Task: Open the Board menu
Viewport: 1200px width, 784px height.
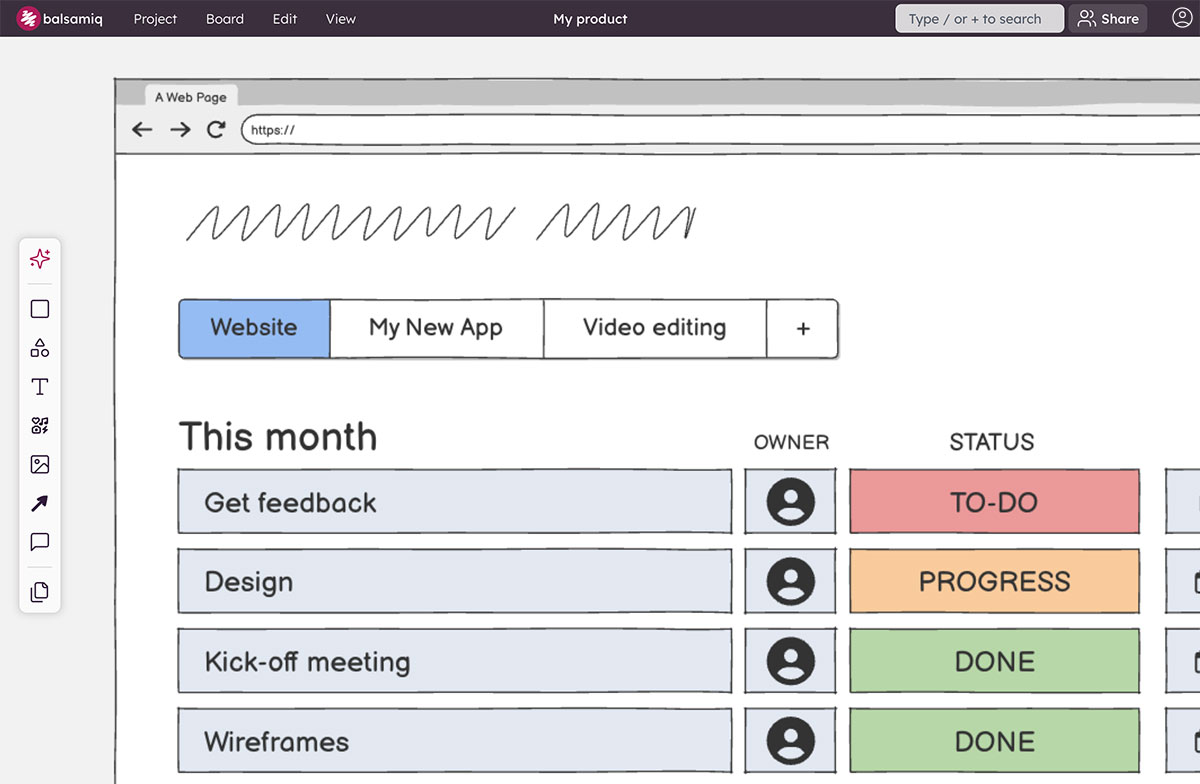Action: pos(224,18)
